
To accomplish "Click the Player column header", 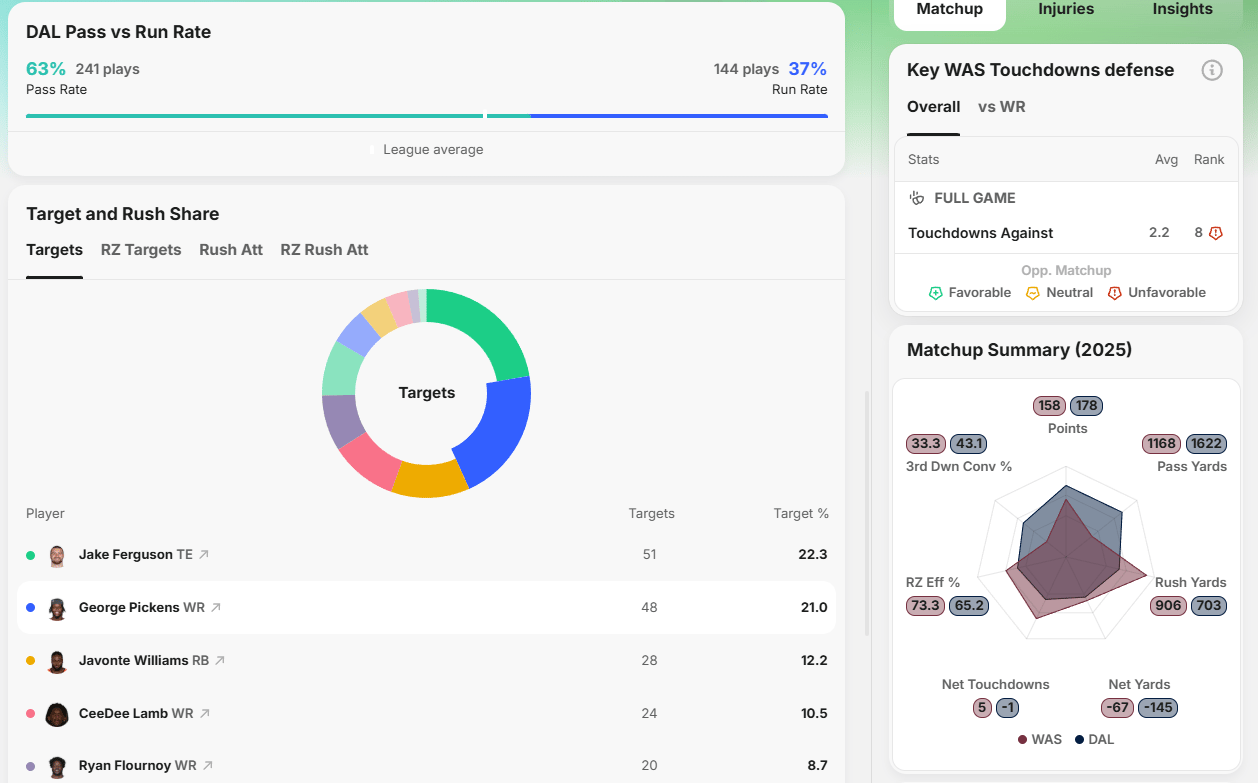I will tap(45, 514).
